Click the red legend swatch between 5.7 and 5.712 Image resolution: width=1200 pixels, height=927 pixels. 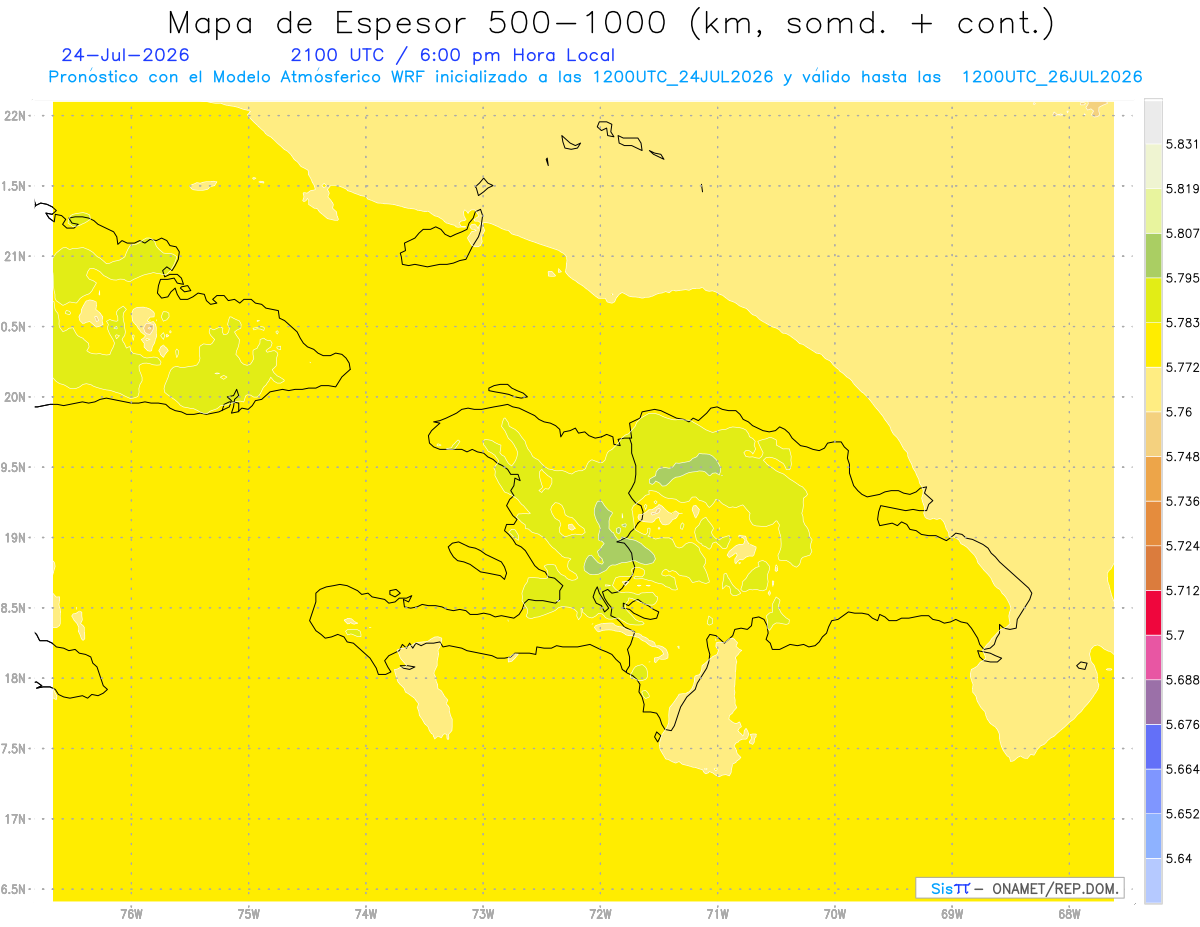1153,612
